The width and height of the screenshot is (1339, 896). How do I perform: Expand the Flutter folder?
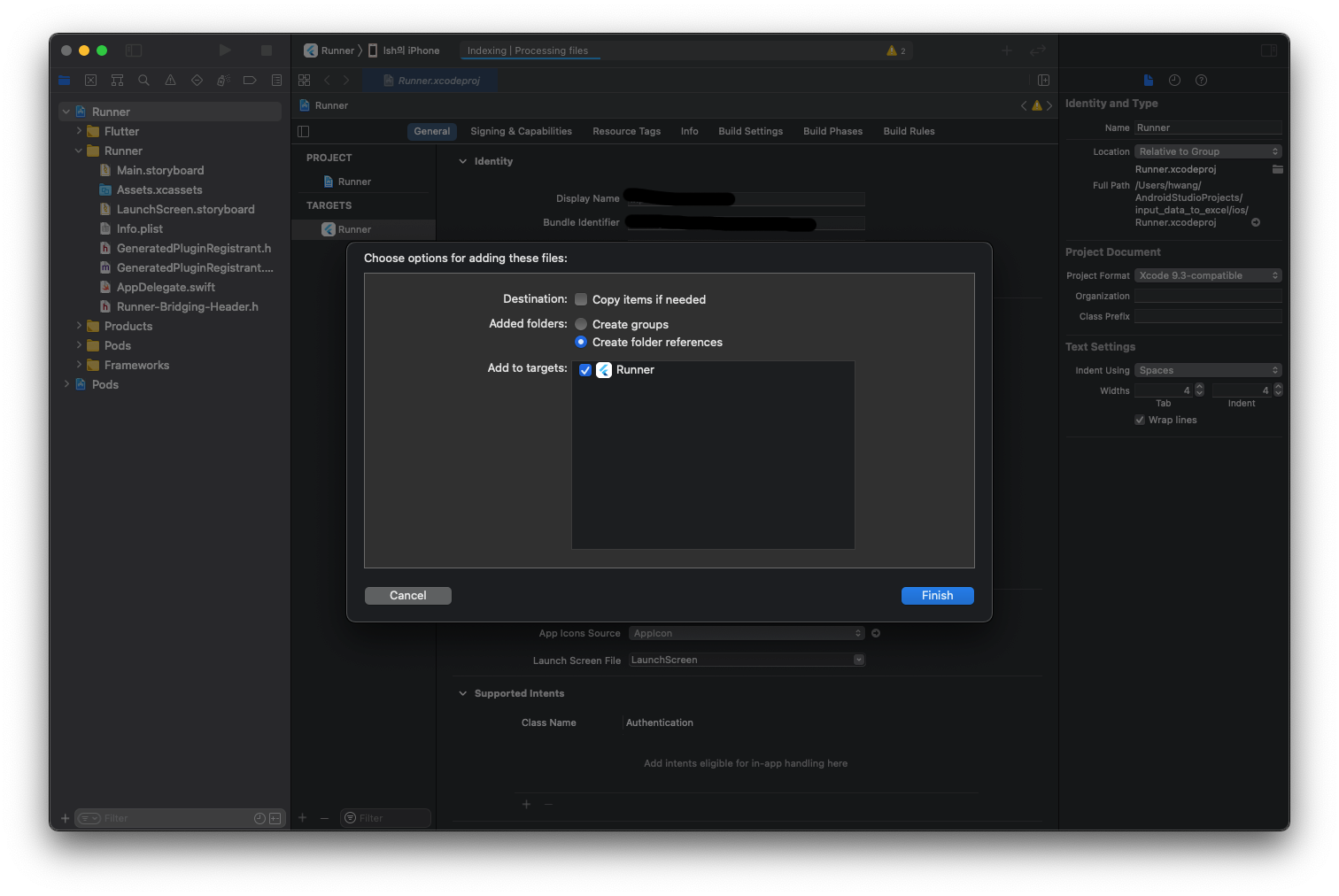(78, 131)
